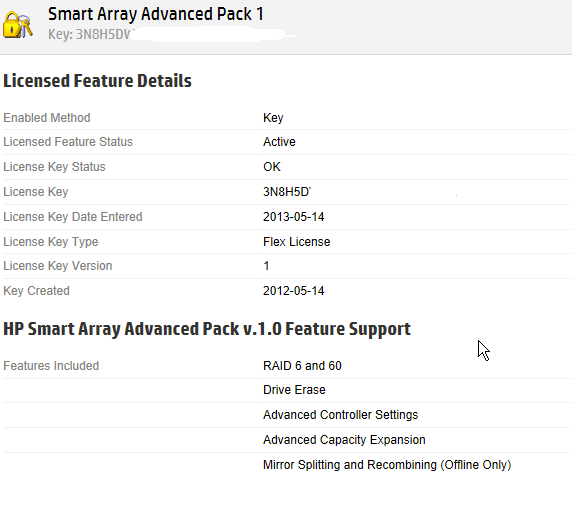Select the Enabled Method row label
The height and width of the screenshot is (510, 572).
pyautogui.click(x=47, y=118)
